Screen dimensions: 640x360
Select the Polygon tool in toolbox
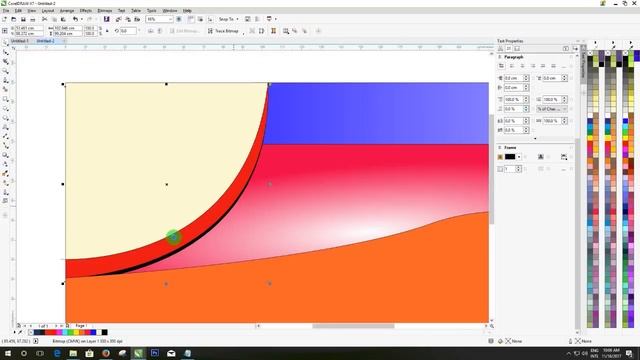6,118
